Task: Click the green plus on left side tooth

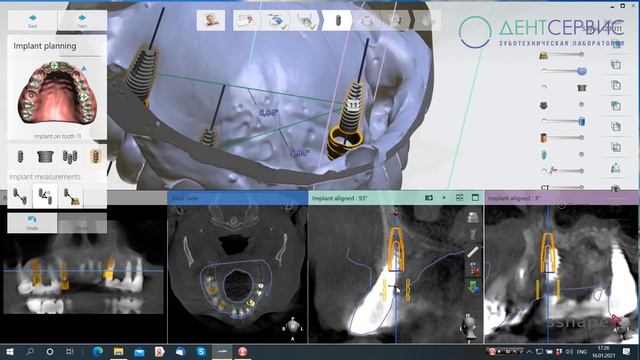Action: [x=84, y=97]
